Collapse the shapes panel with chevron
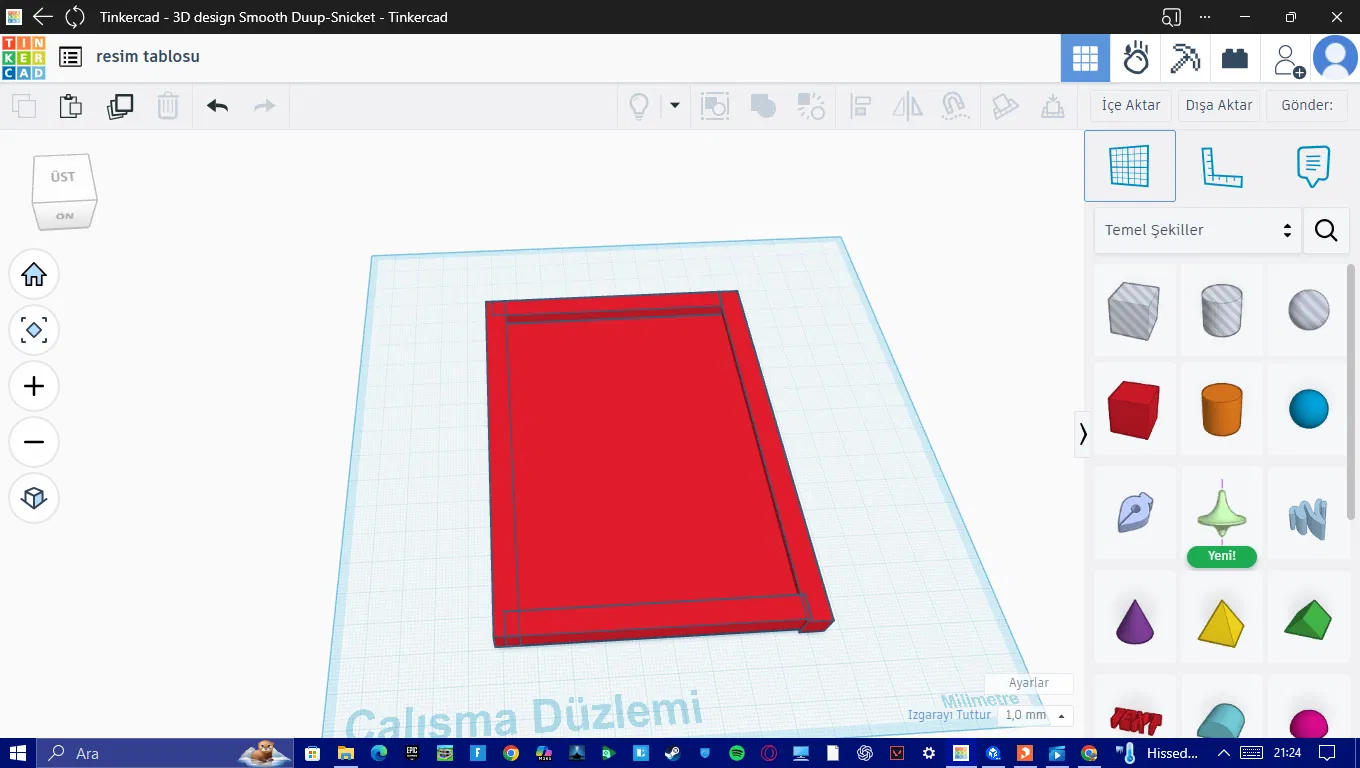Screen dimensions: 1360x768 click(x=1082, y=434)
